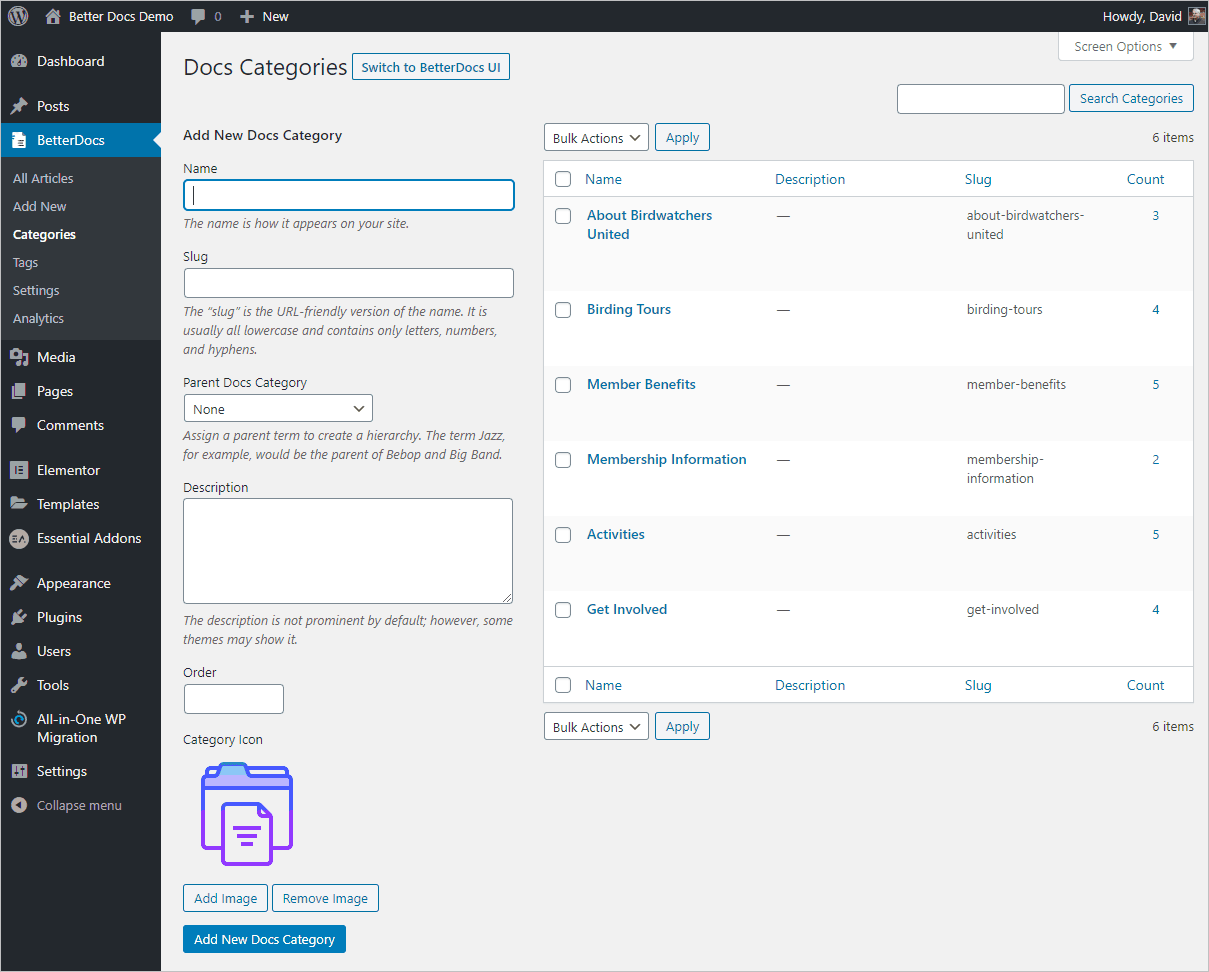The width and height of the screenshot is (1209, 972).
Task: Click the Comments icon in sidebar menu
Action: (x=19, y=425)
